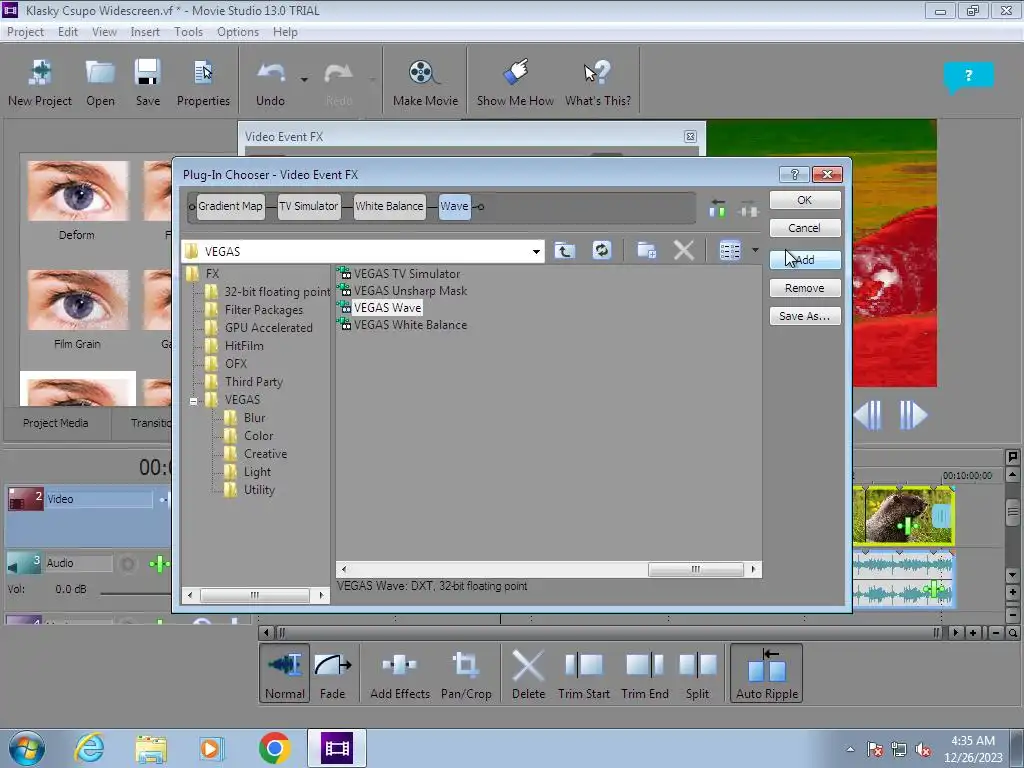Save the project with Save icon
The width and height of the screenshot is (1024, 768).
(148, 82)
